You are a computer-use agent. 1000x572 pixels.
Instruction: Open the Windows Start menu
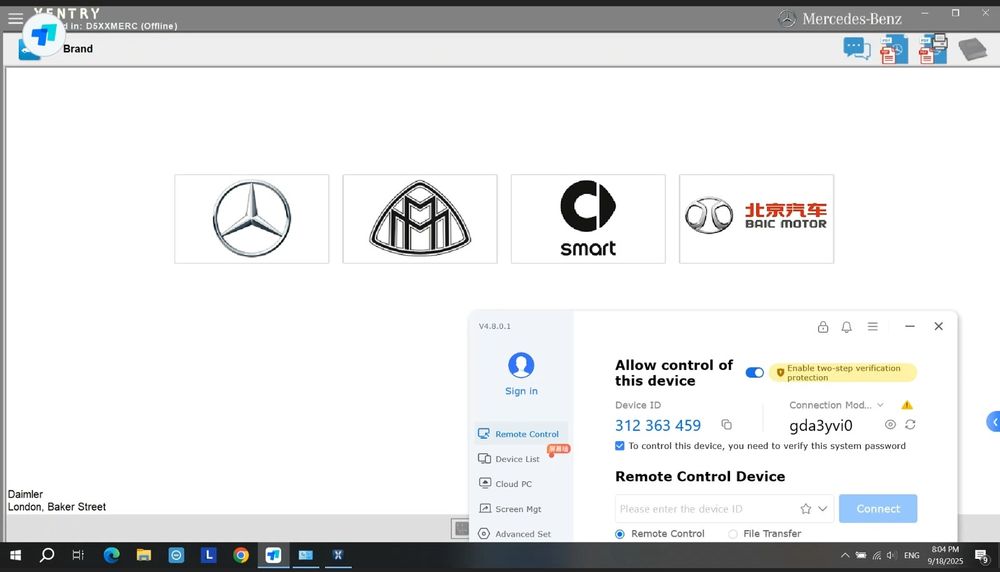click(15, 555)
